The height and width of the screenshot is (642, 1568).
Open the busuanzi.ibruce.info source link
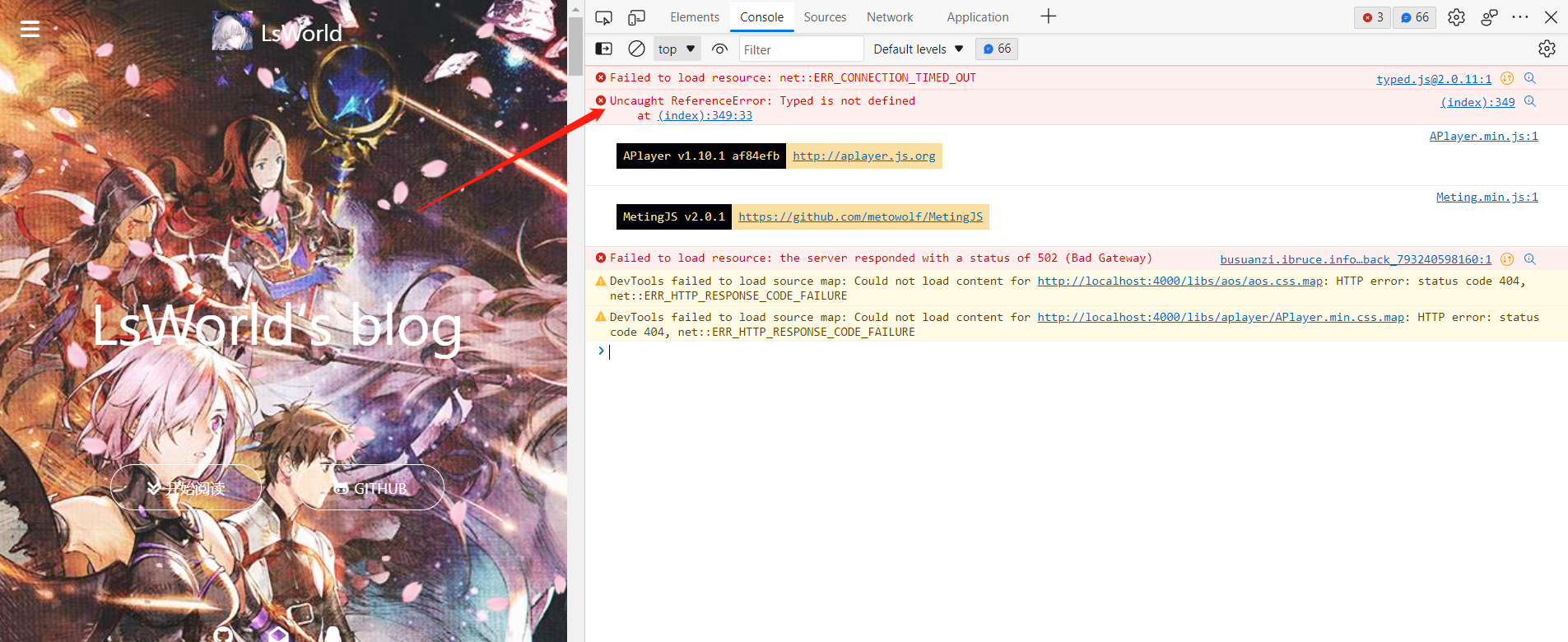[1356, 259]
